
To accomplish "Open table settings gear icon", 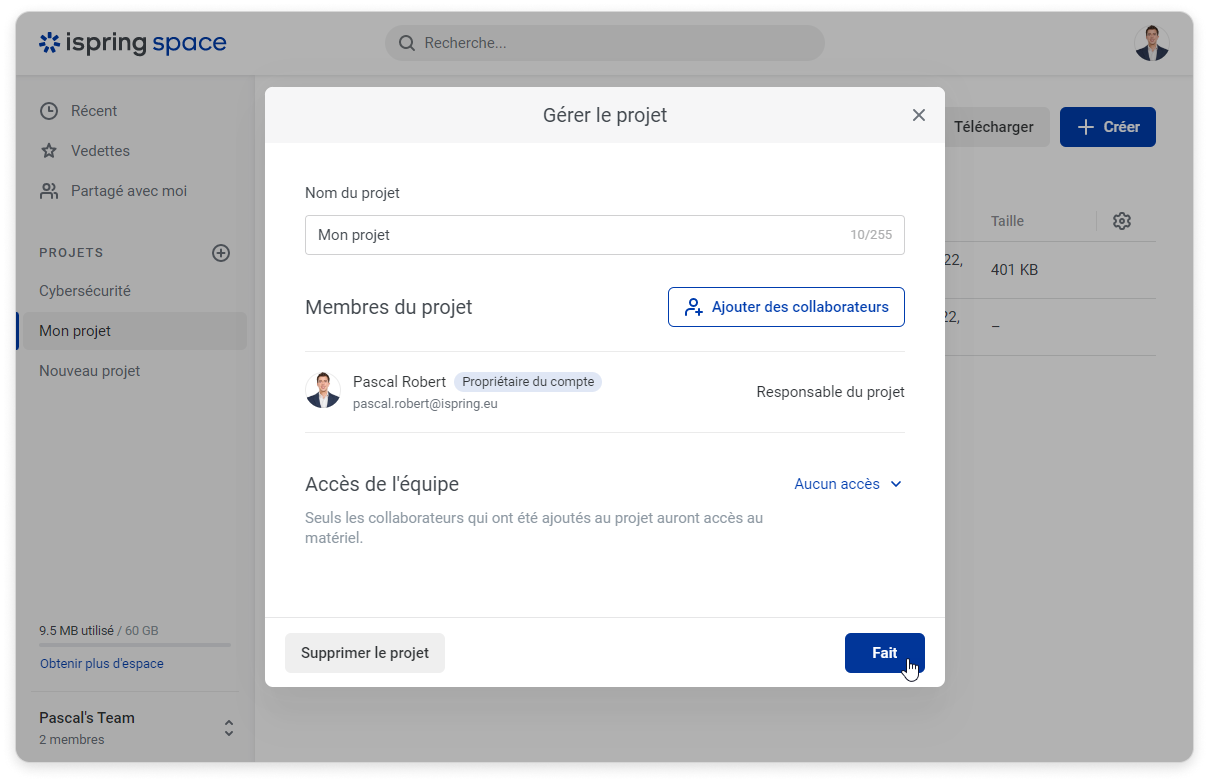I will (x=1122, y=221).
